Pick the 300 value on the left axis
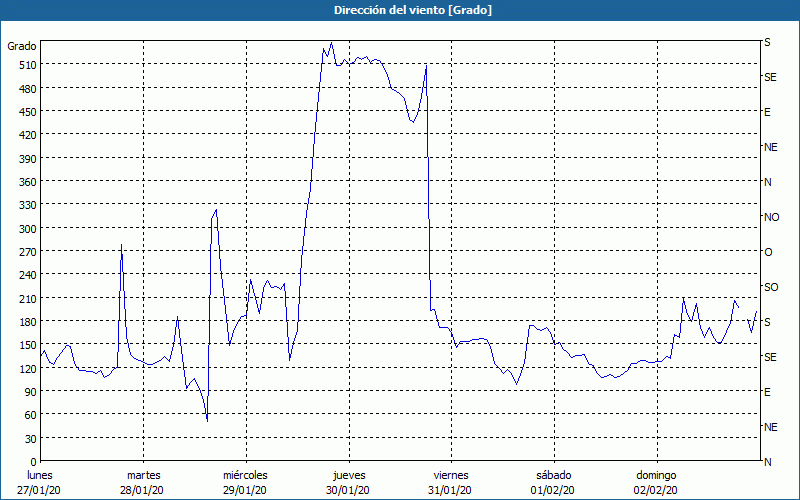800x500 pixels. pyautogui.click(x=27, y=229)
